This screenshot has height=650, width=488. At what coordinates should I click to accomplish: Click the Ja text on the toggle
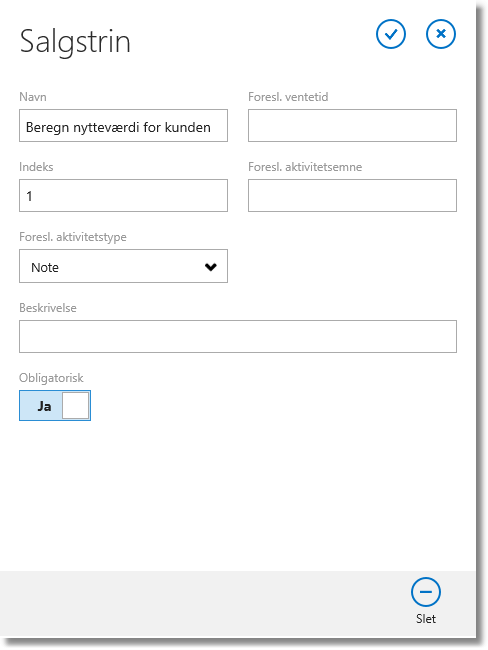point(44,406)
